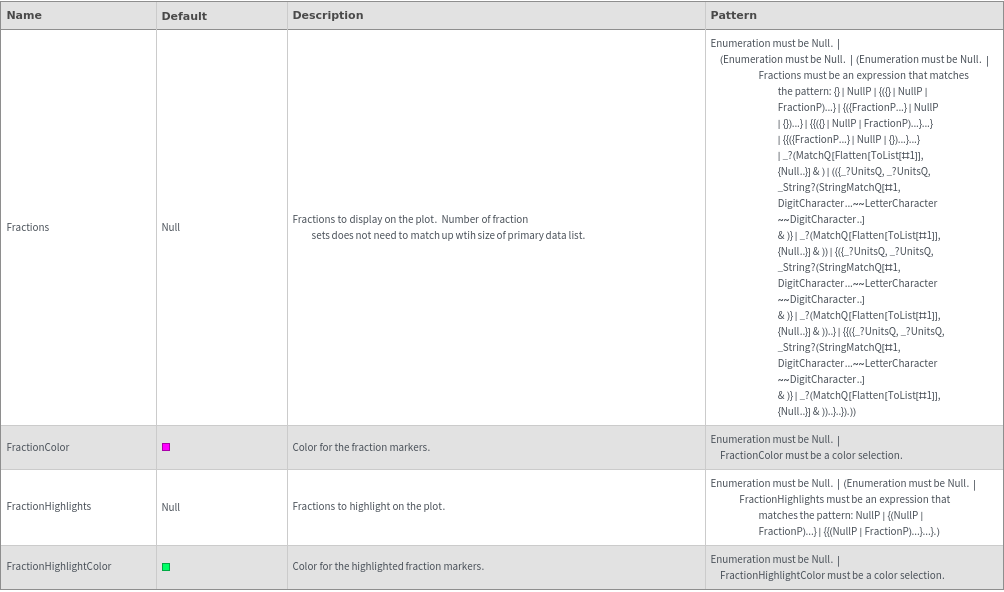Select 'Color for the fraction markers' description
This screenshot has width=1004, height=592.
(361, 447)
